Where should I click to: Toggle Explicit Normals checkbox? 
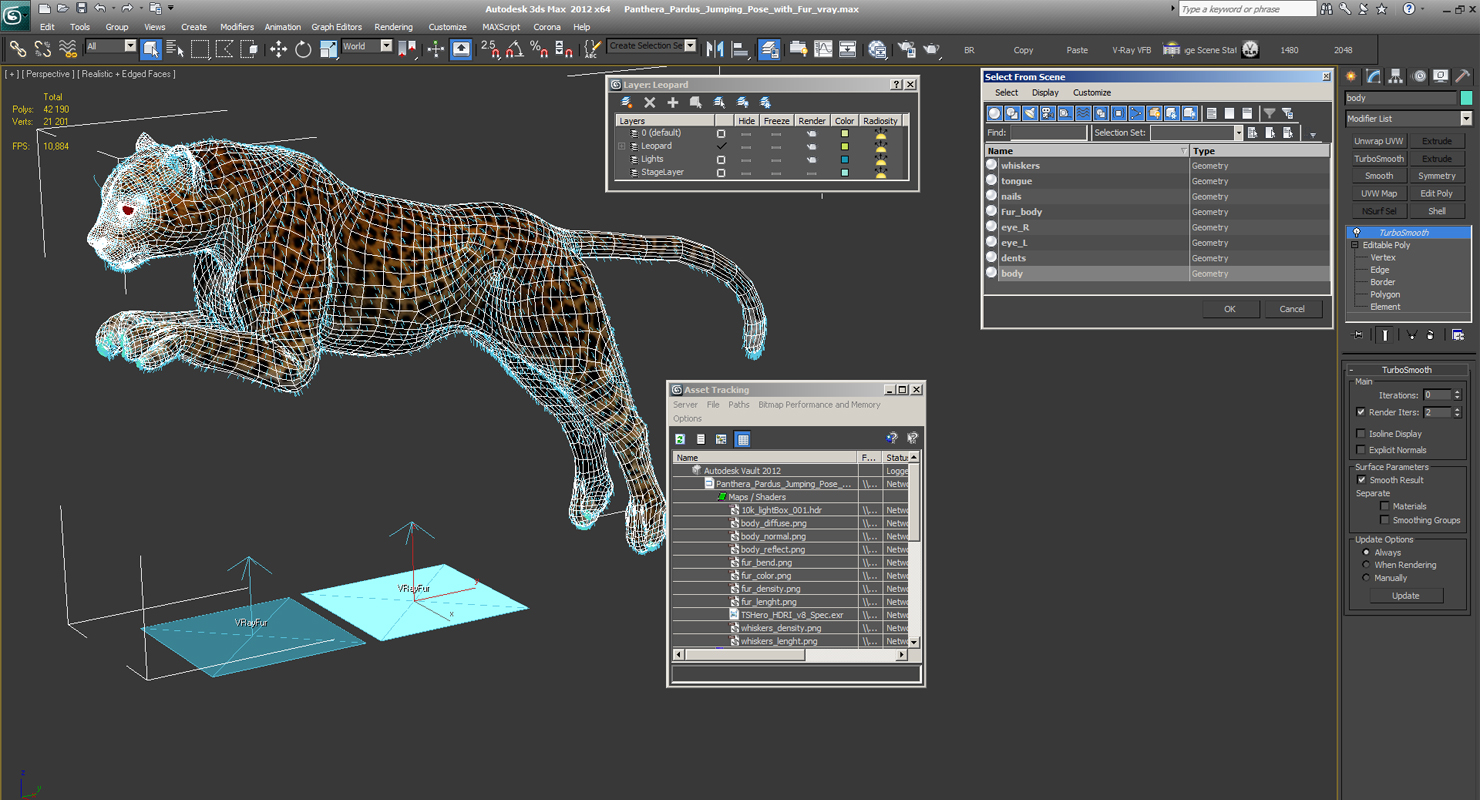click(x=1360, y=450)
